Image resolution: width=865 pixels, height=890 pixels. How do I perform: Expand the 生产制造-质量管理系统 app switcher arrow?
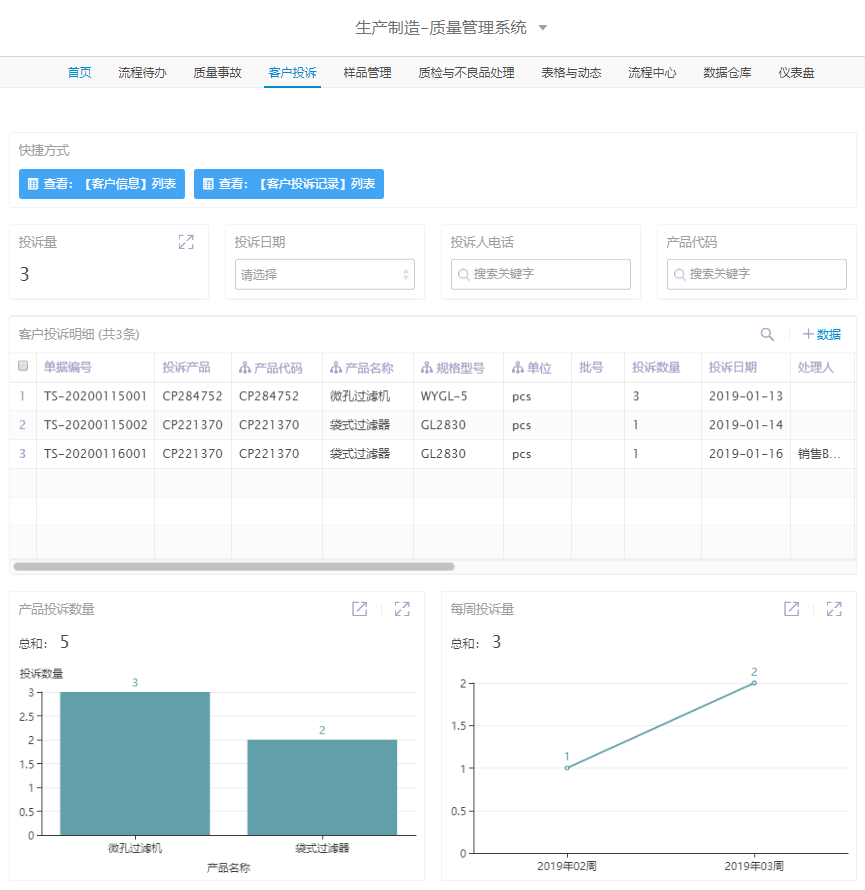pos(543,28)
